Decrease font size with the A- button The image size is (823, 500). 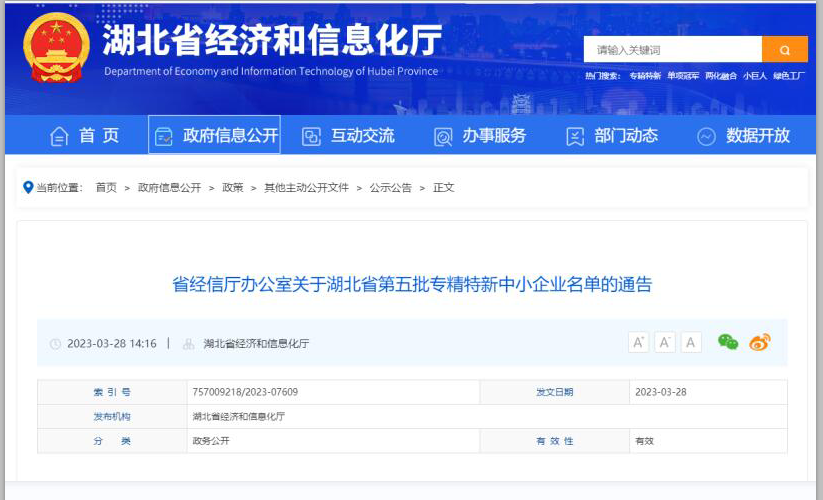pos(665,343)
